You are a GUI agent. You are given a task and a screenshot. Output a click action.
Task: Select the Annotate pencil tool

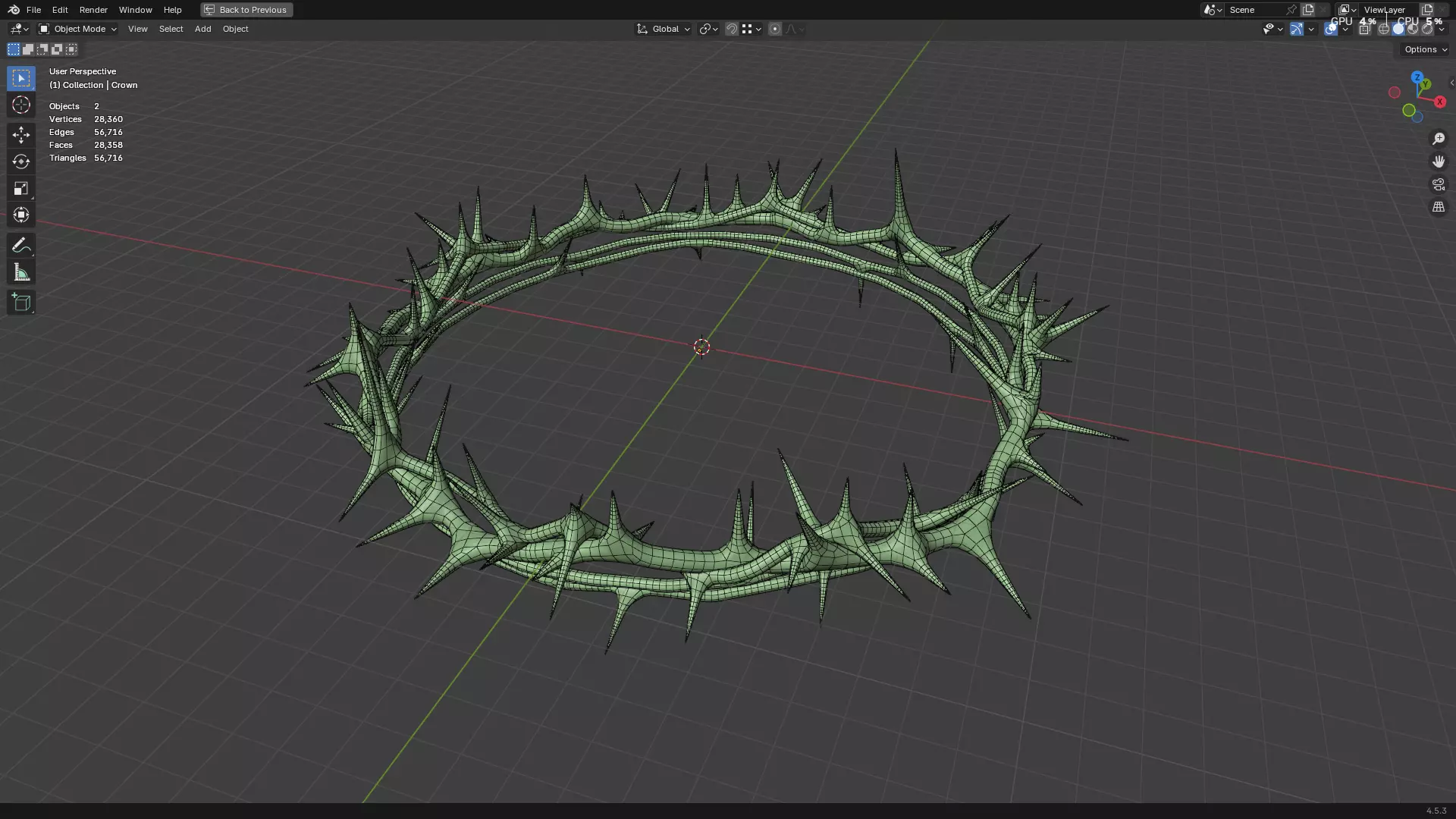(x=21, y=245)
